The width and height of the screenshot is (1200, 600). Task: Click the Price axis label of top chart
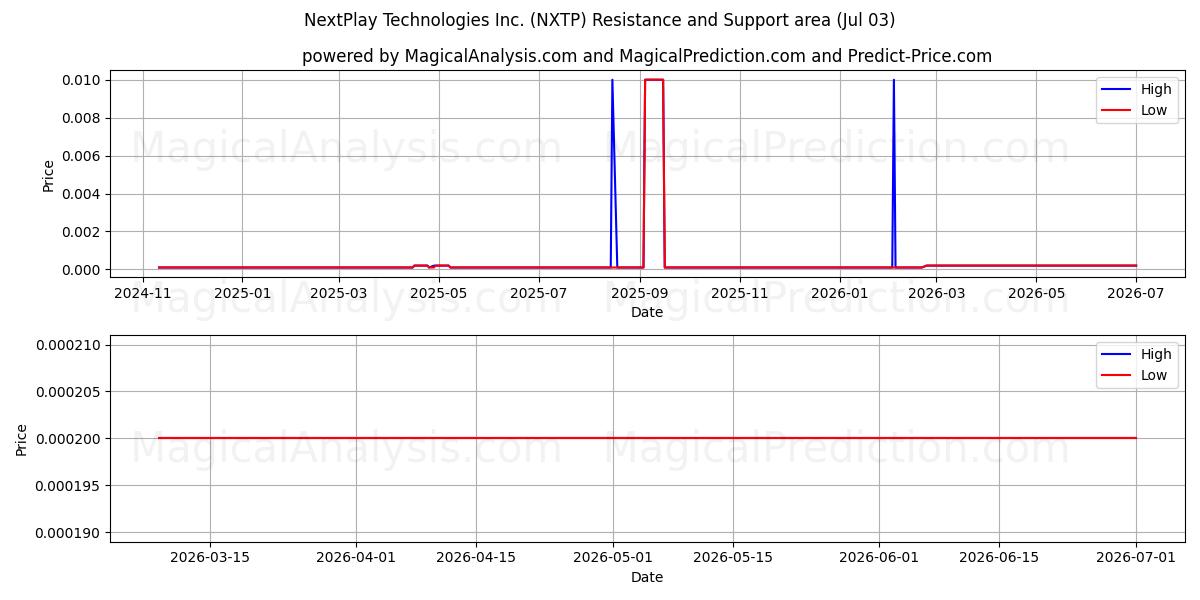(49, 175)
